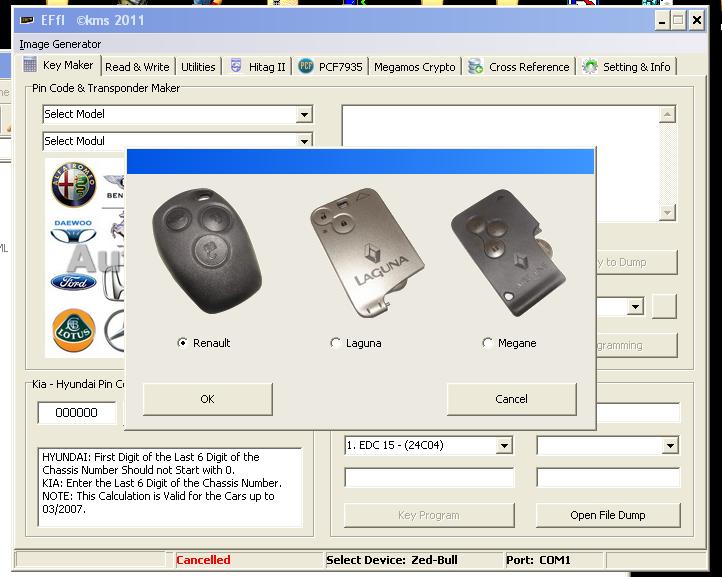722x577 pixels.
Task: Click the Key Program button
Action: (429, 515)
